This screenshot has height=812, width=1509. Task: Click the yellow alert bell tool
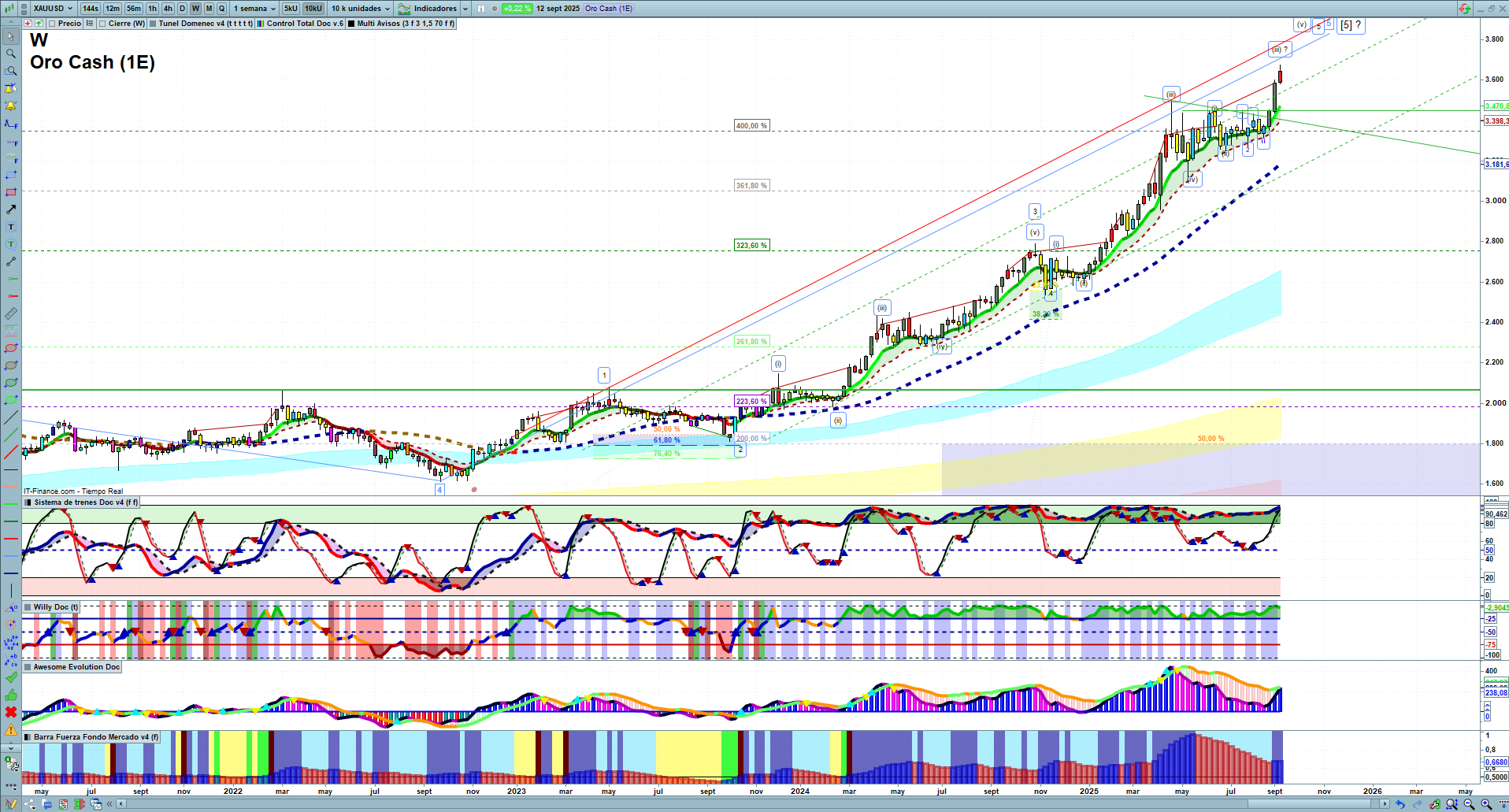11,106
